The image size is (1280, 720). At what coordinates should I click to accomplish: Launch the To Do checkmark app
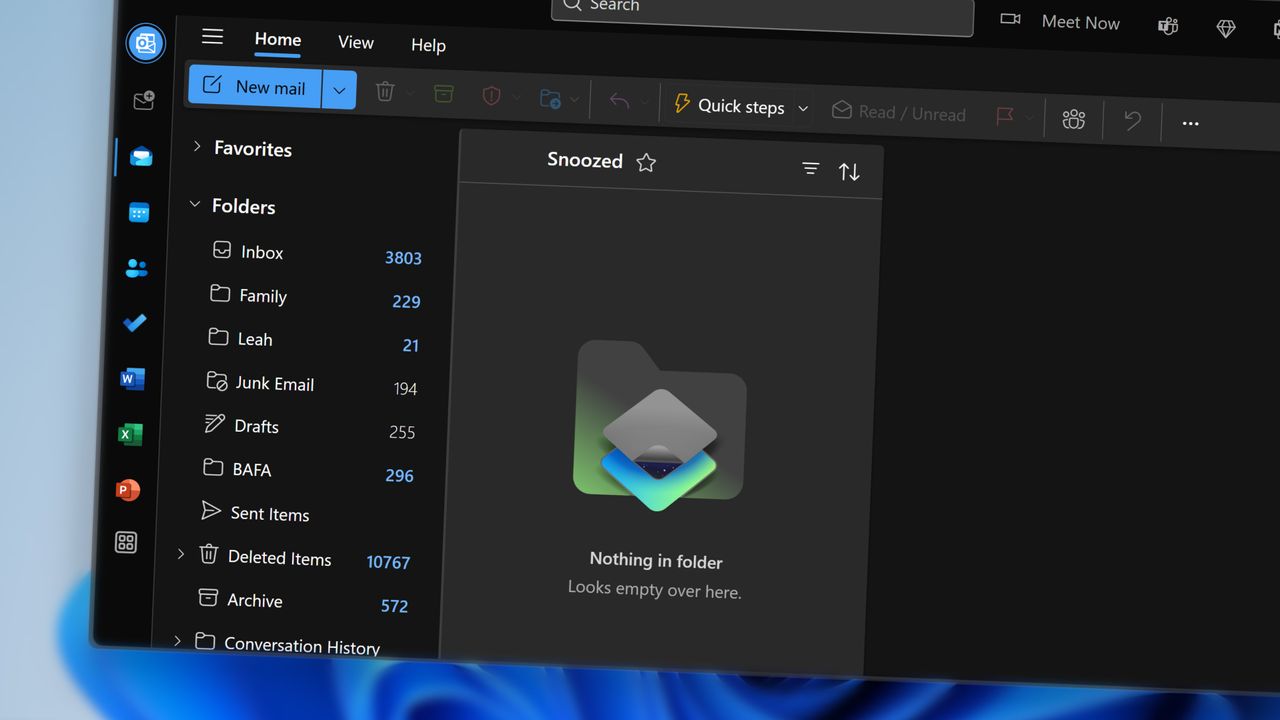click(134, 322)
